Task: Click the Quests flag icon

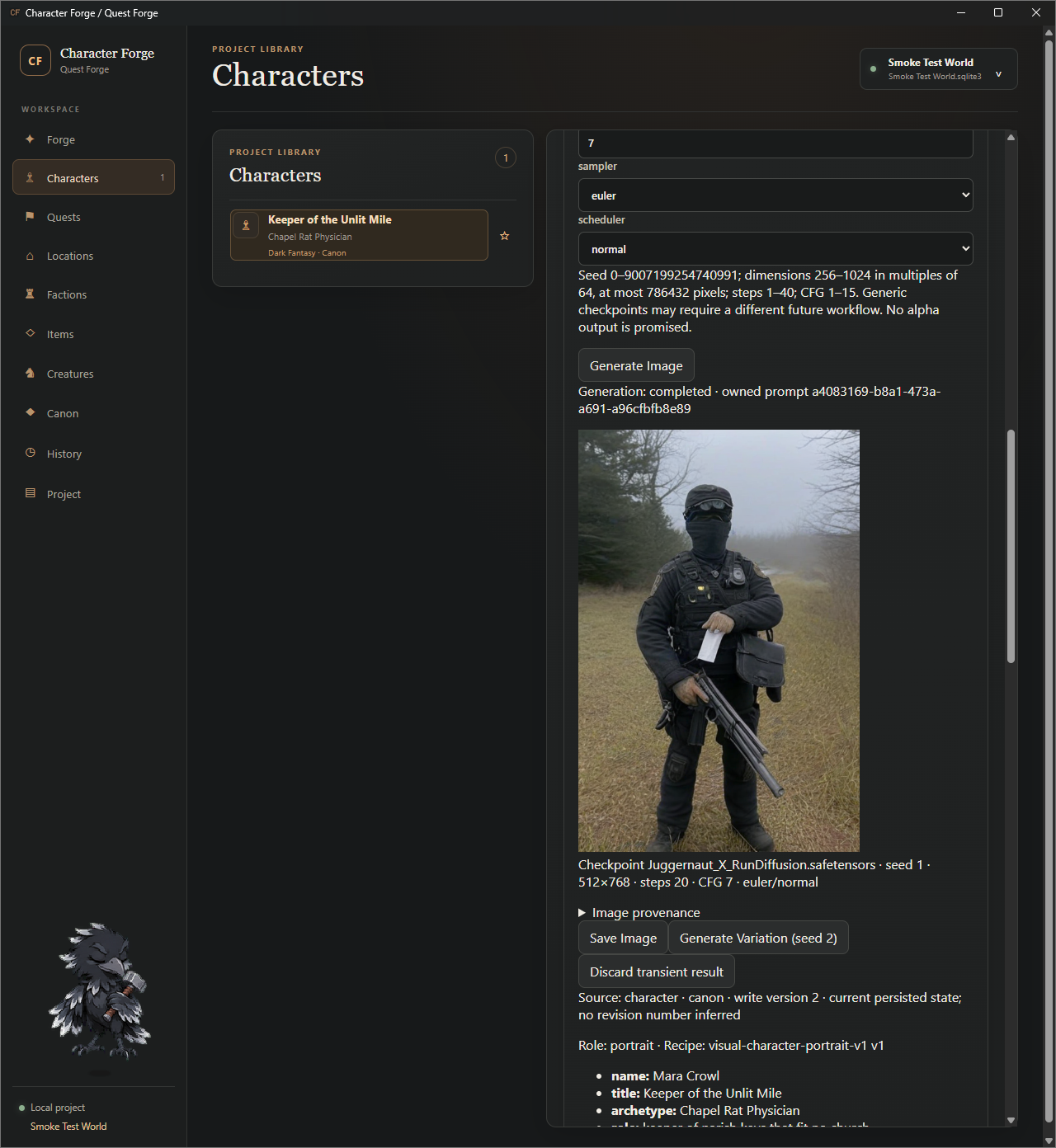Action: tap(30, 216)
